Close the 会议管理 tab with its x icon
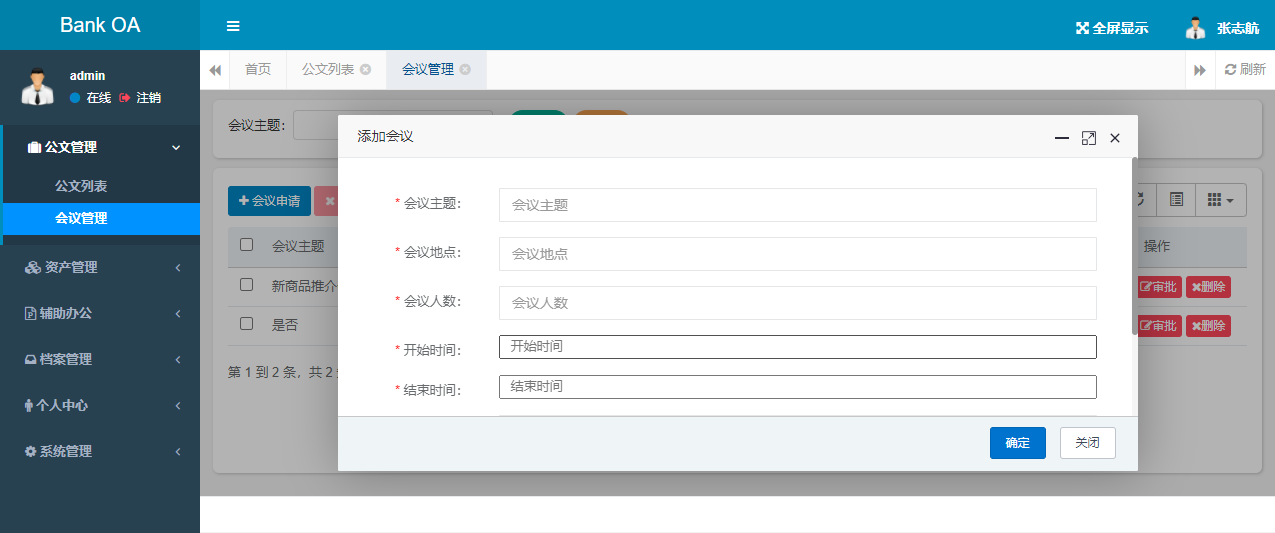This screenshot has width=1275, height=533. pos(465,69)
